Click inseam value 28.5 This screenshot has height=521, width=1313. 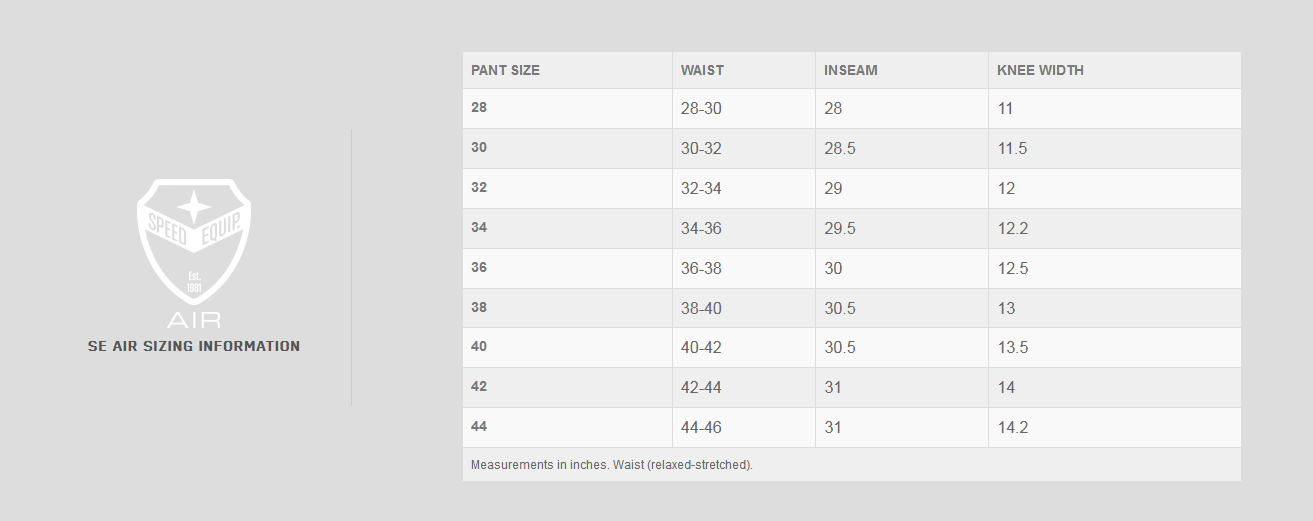840,148
